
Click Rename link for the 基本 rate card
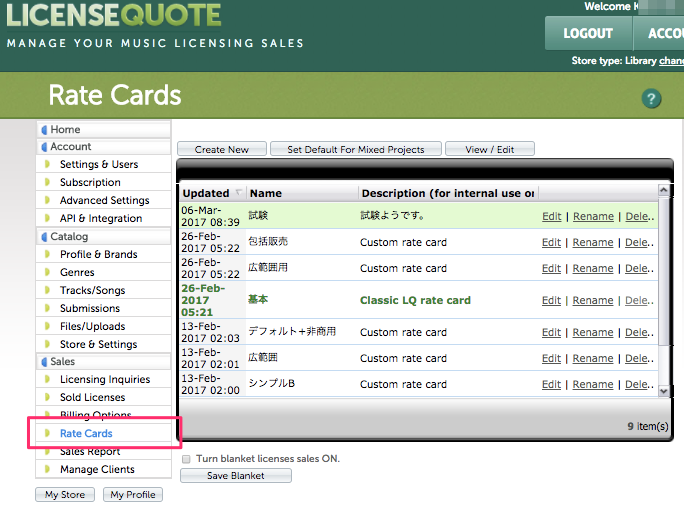point(592,300)
